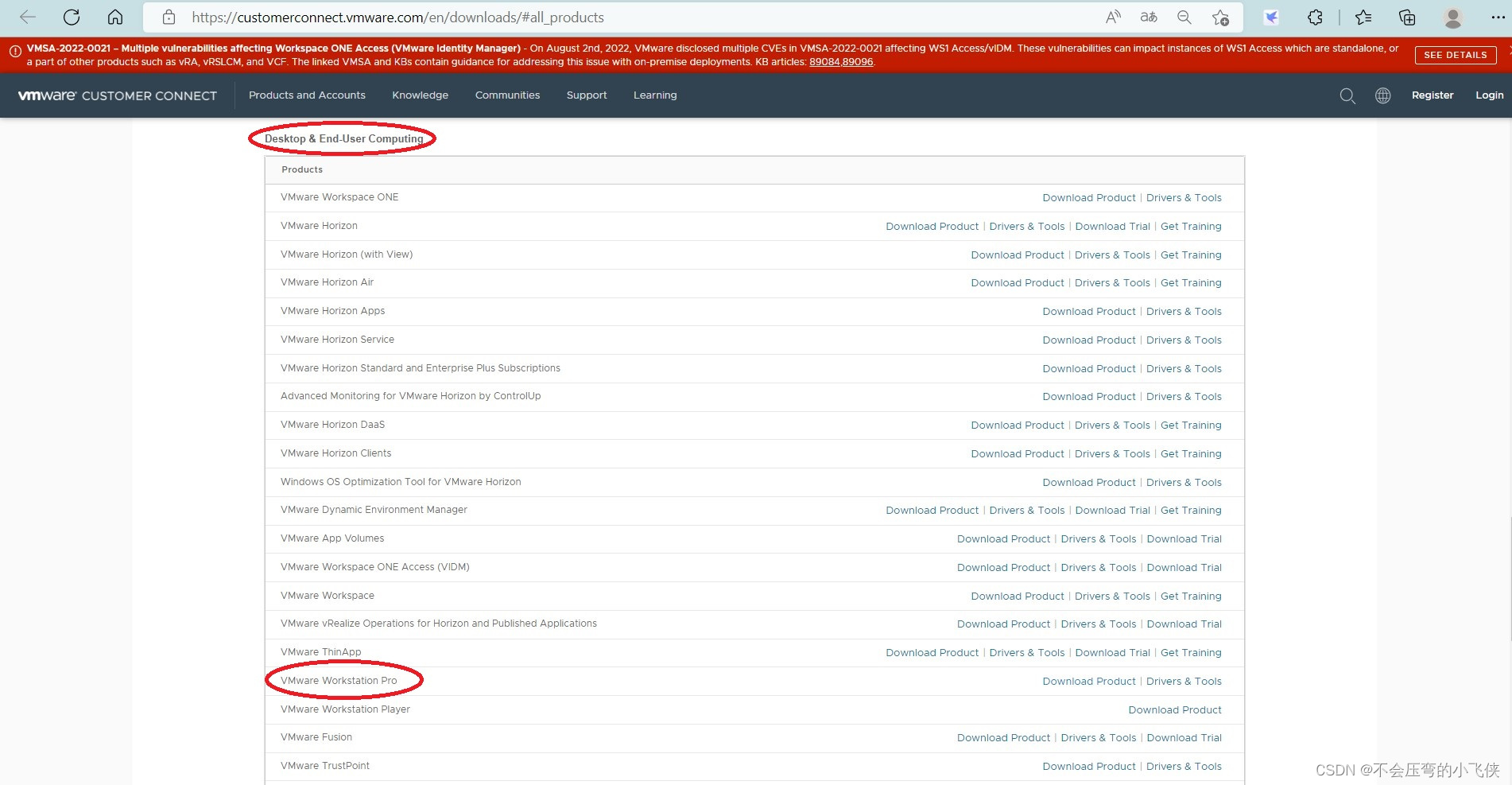Open KB article 89084 link
1512x785 pixels.
click(x=824, y=62)
